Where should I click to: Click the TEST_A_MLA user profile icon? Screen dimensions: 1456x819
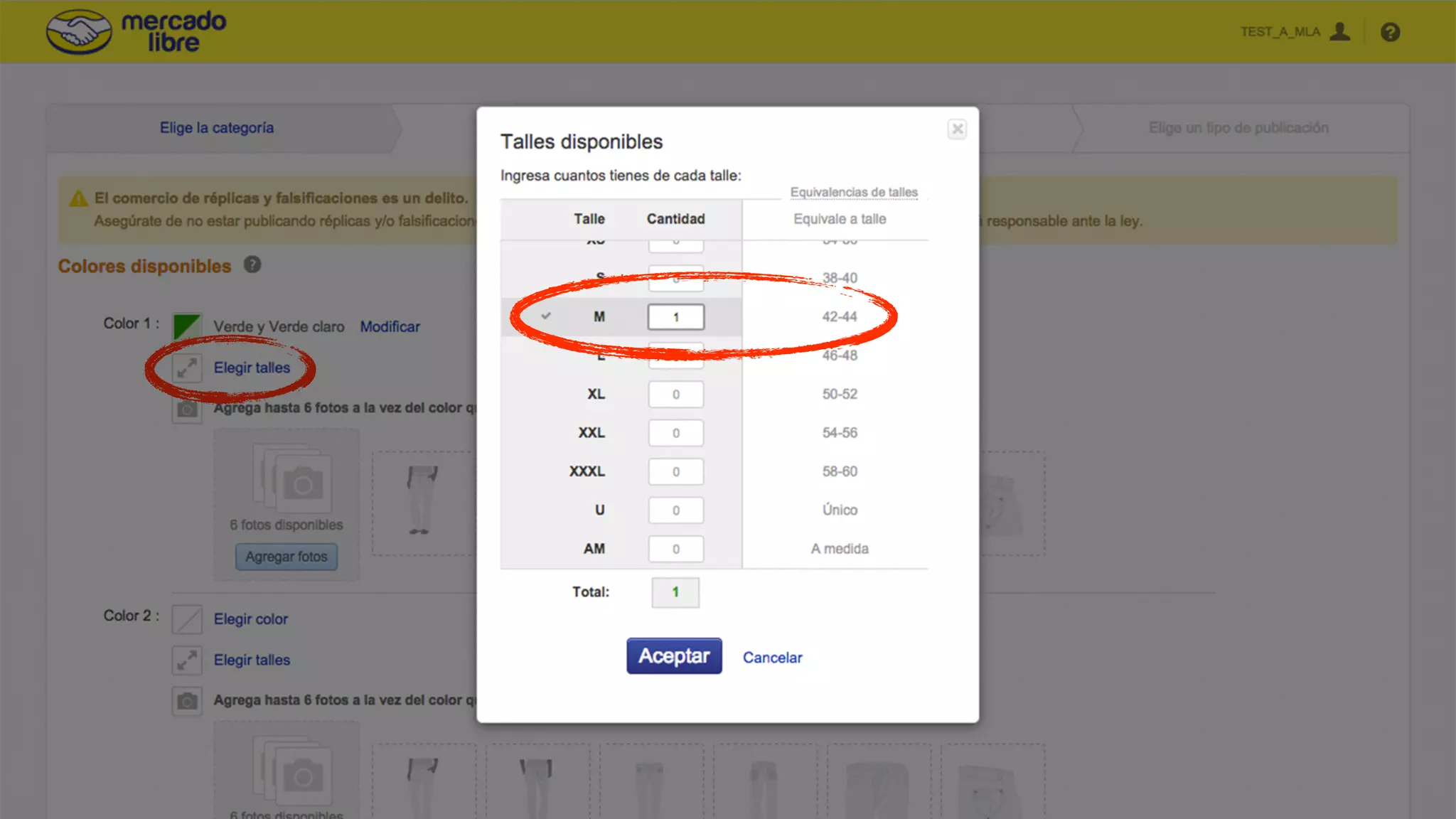coord(1339,32)
